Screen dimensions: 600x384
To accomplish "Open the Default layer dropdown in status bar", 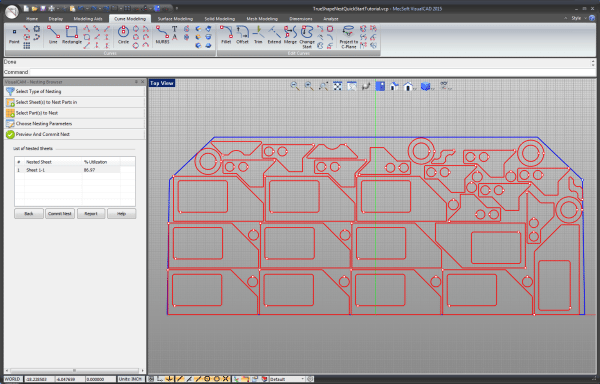I will tap(287, 379).
